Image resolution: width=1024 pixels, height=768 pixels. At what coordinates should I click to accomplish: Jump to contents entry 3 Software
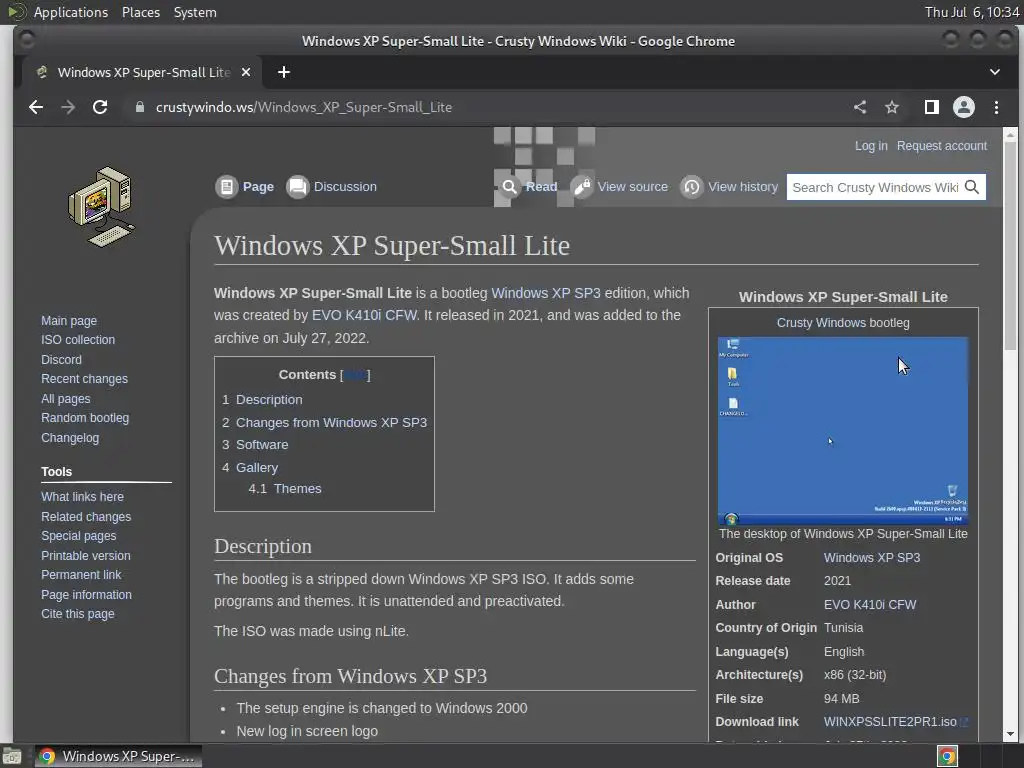click(x=255, y=445)
